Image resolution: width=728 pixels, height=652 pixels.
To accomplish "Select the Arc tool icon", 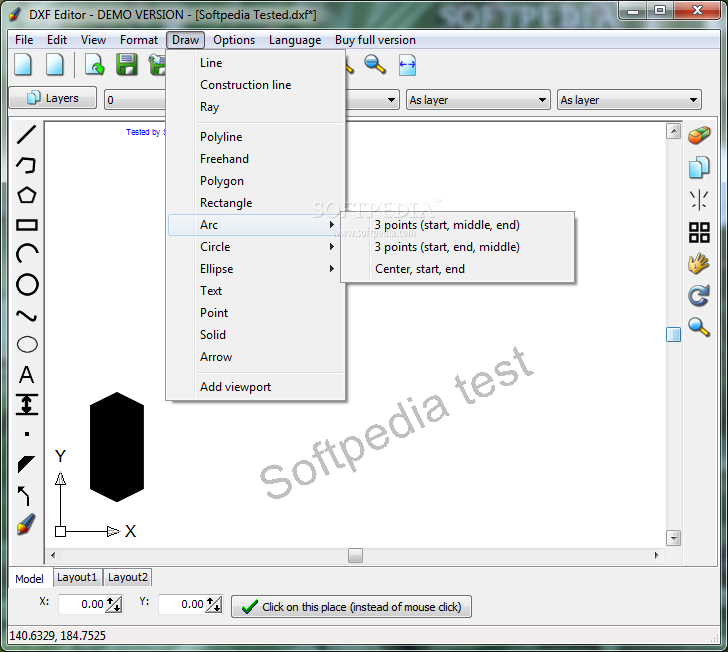I will point(26,254).
